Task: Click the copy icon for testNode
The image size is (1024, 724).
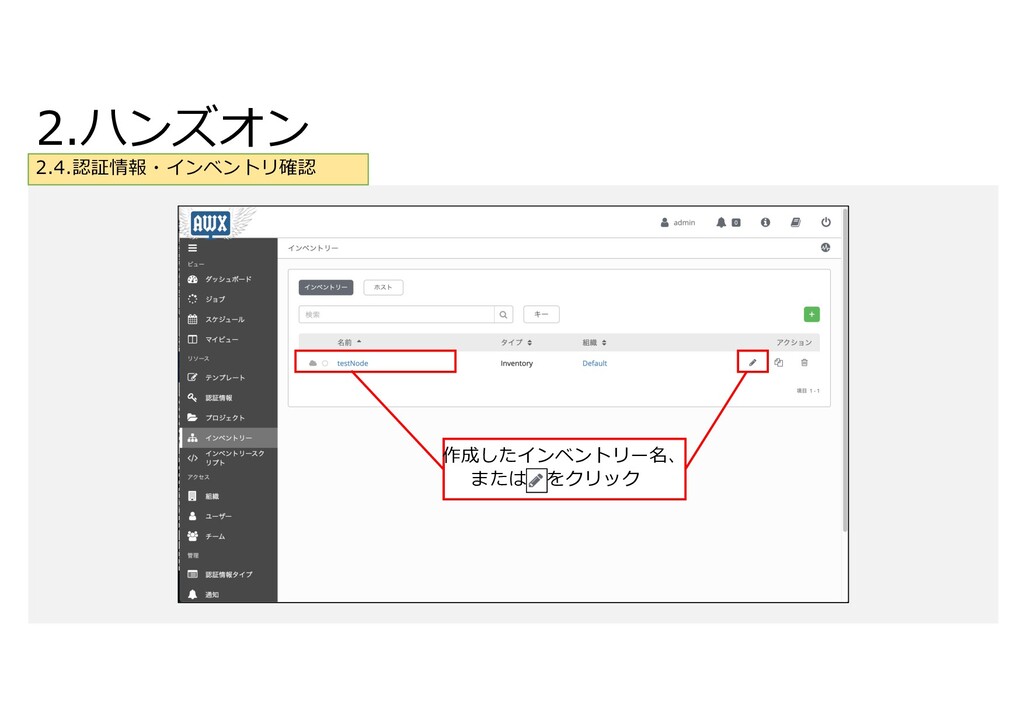Action: 778,362
